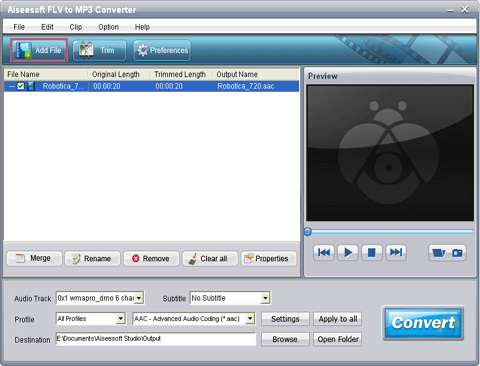The image size is (480, 366).
Task: Open Preferences from the toolbar
Action: pos(162,50)
